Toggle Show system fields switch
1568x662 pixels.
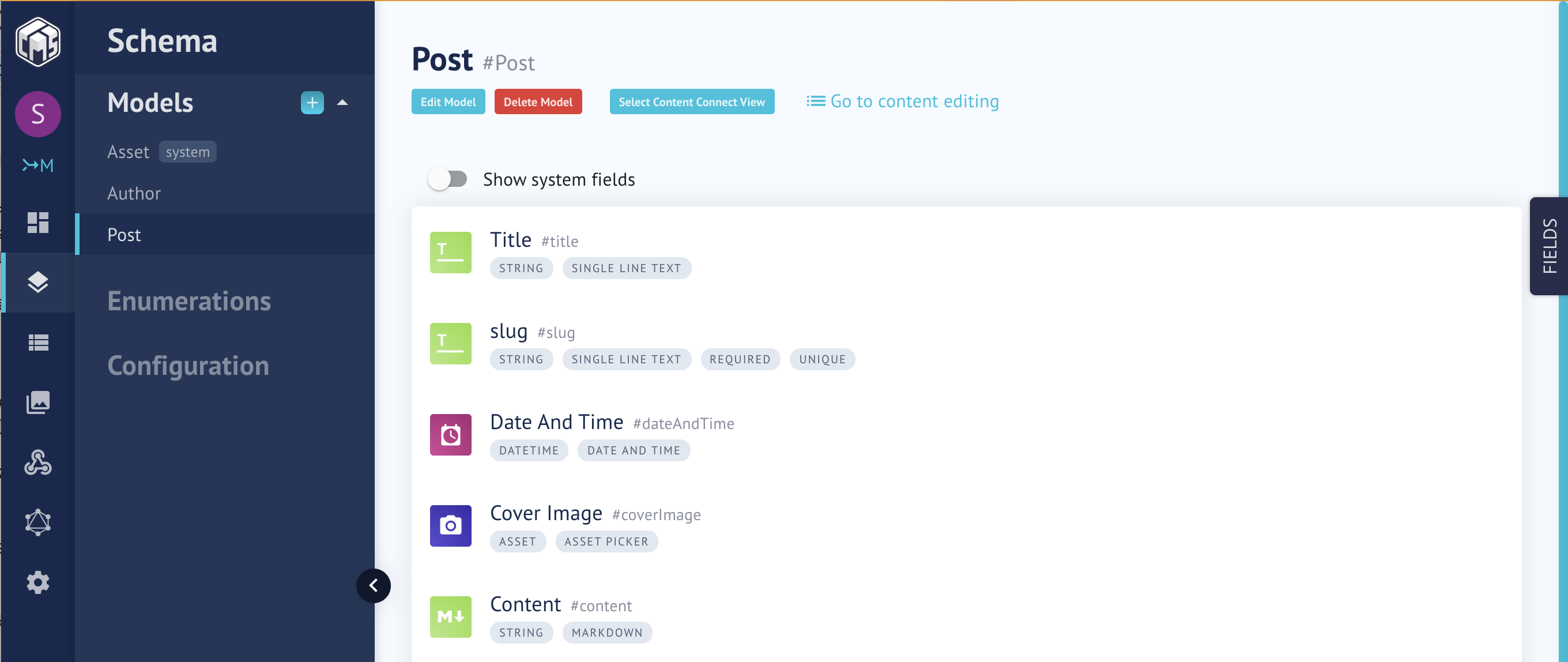447,179
